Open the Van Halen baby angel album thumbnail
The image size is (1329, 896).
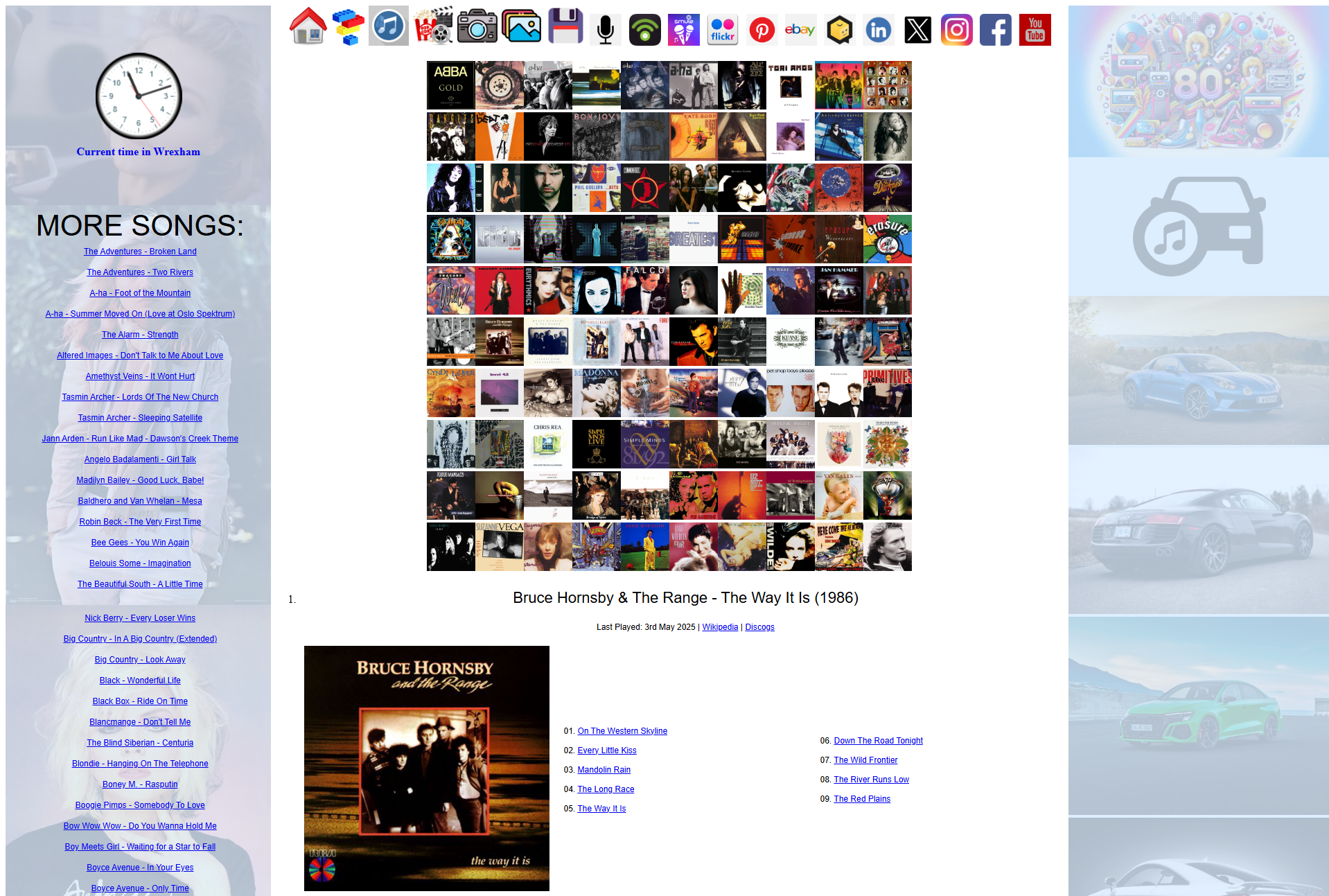click(839, 495)
